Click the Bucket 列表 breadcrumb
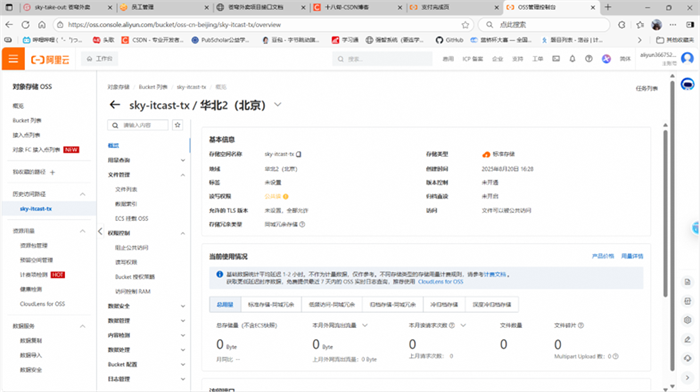Screen dimensions: 700x392 pos(153,87)
